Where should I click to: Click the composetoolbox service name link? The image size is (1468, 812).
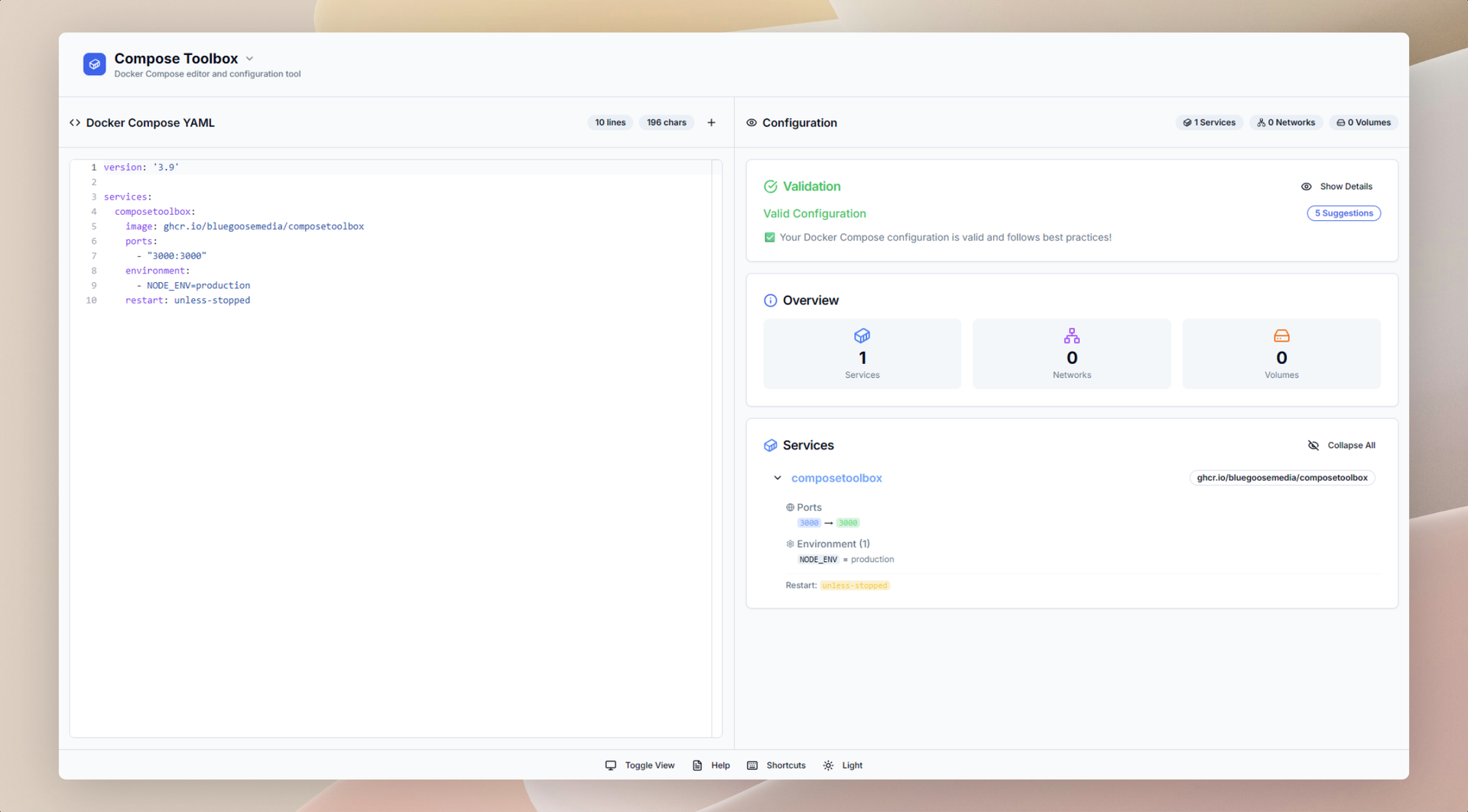coord(836,478)
